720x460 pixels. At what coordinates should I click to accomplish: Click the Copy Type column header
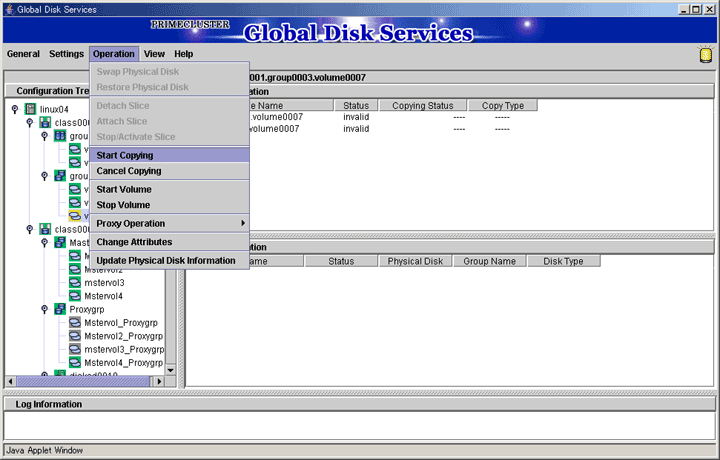coord(503,106)
